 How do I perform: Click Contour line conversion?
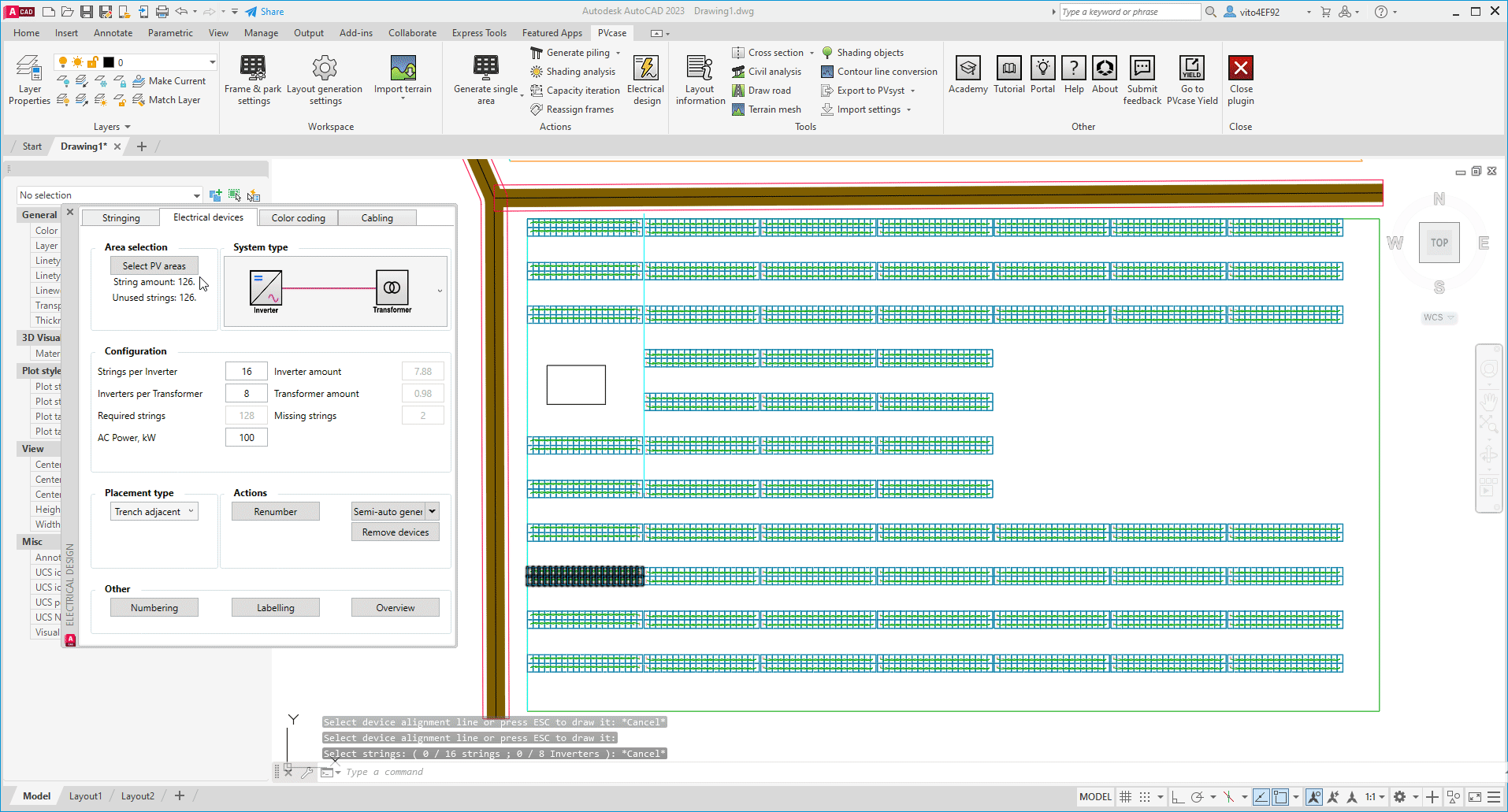pos(879,72)
